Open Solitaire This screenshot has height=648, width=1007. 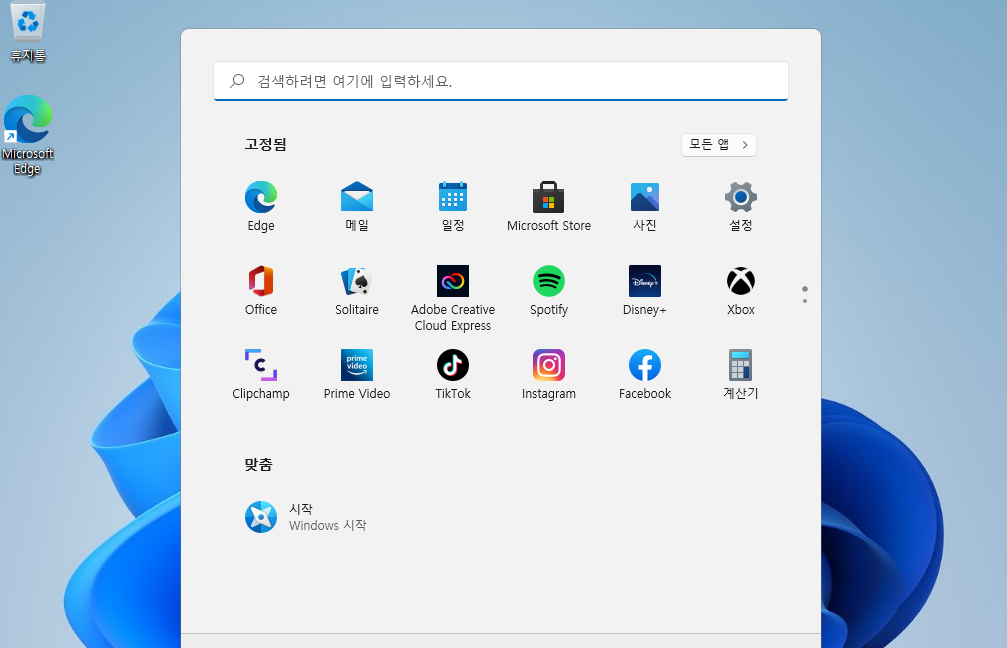coord(356,290)
